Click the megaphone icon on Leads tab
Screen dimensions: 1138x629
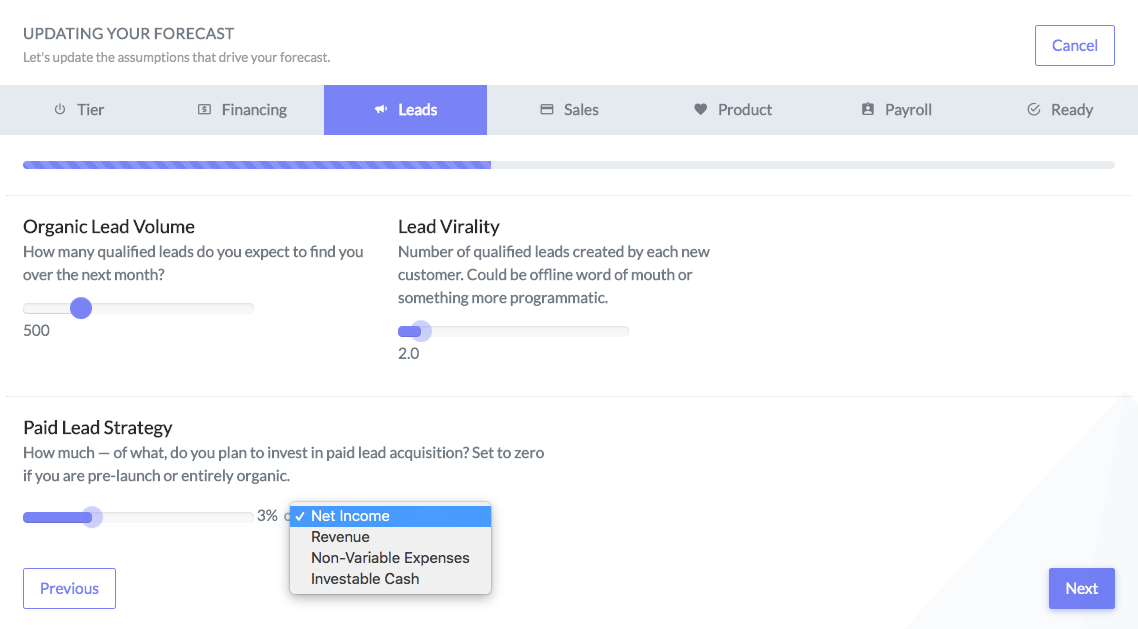(x=380, y=110)
